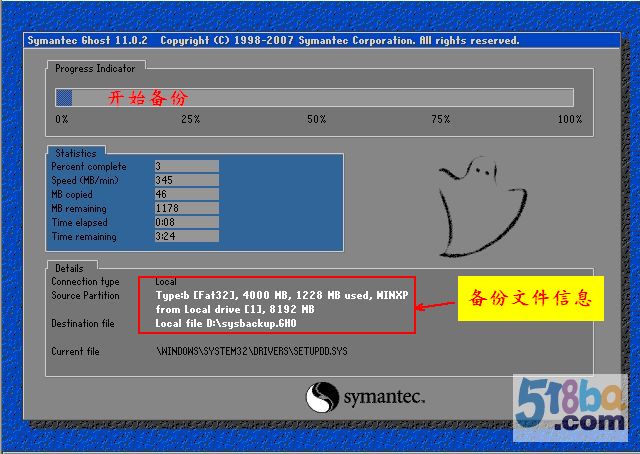The image size is (640, 454).
Task: Select the Percent complete value 3
Action: (187, 166)
